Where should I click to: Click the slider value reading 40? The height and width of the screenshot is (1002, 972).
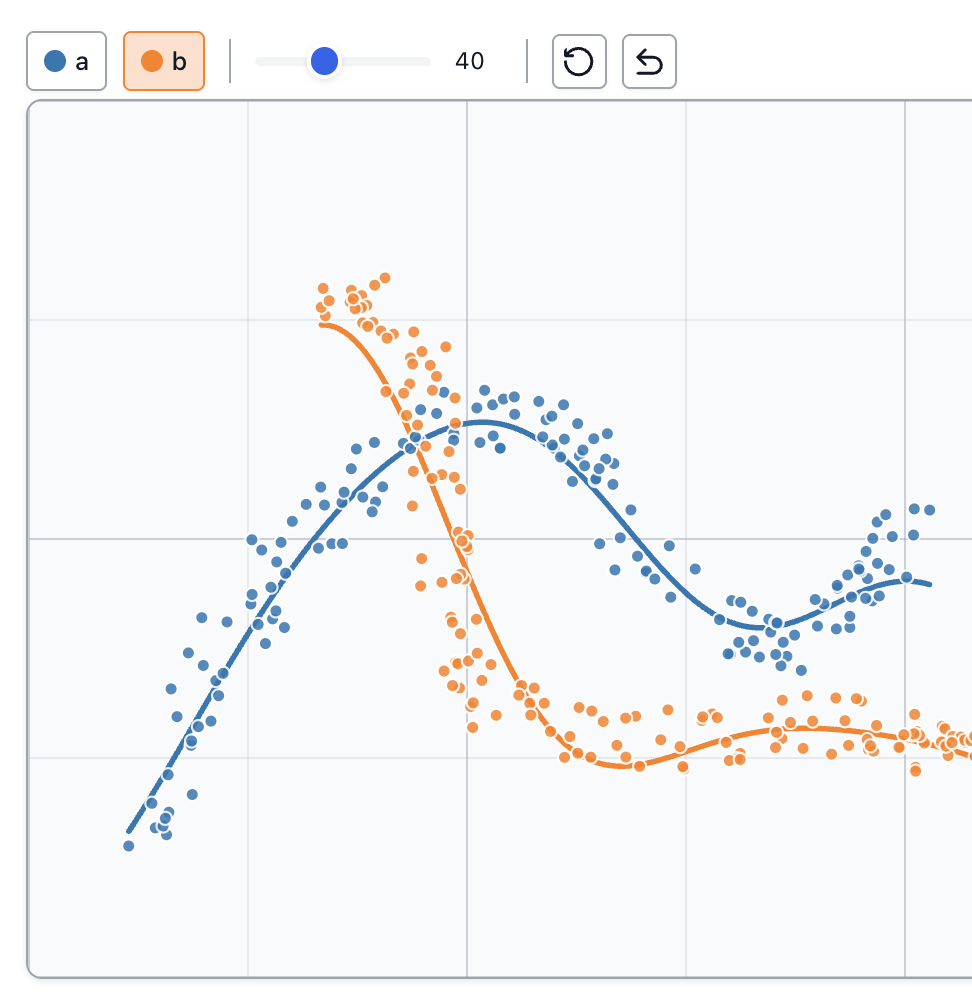pos(469,62)
